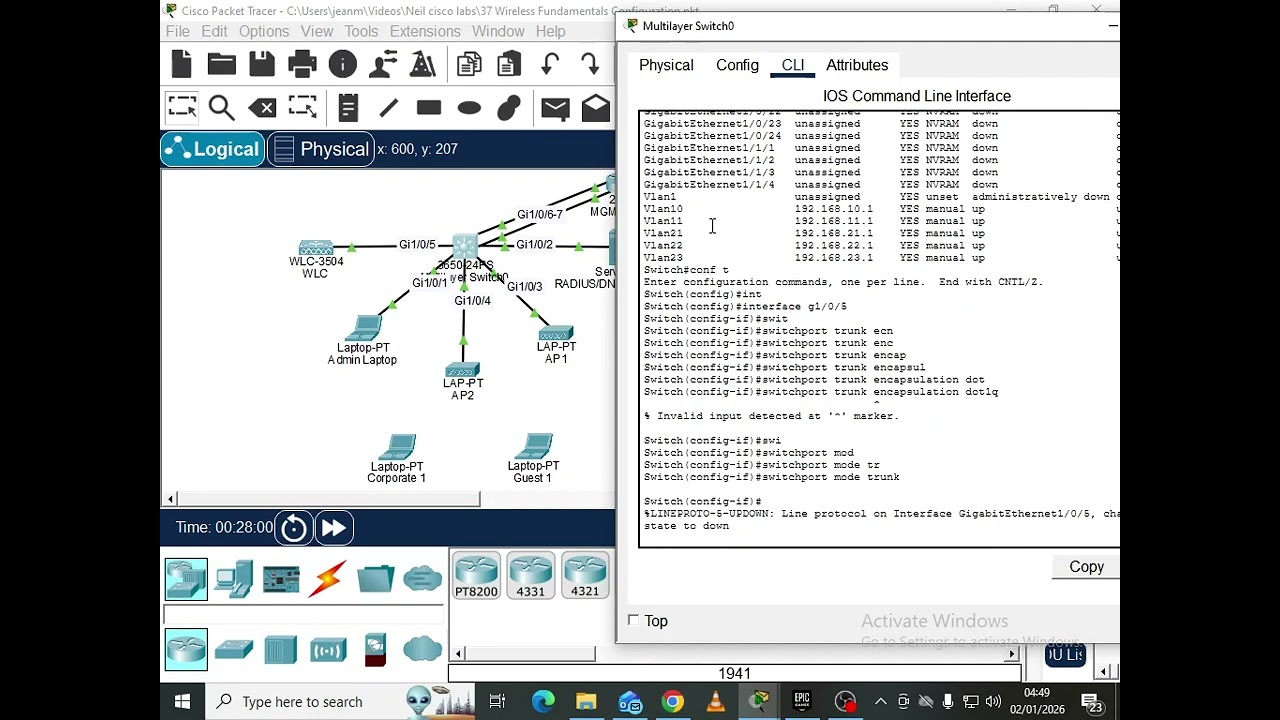Tick the Top checkbox in Switch window
The height and width of the screenshot is (720, 1280).
click(634, 621)
